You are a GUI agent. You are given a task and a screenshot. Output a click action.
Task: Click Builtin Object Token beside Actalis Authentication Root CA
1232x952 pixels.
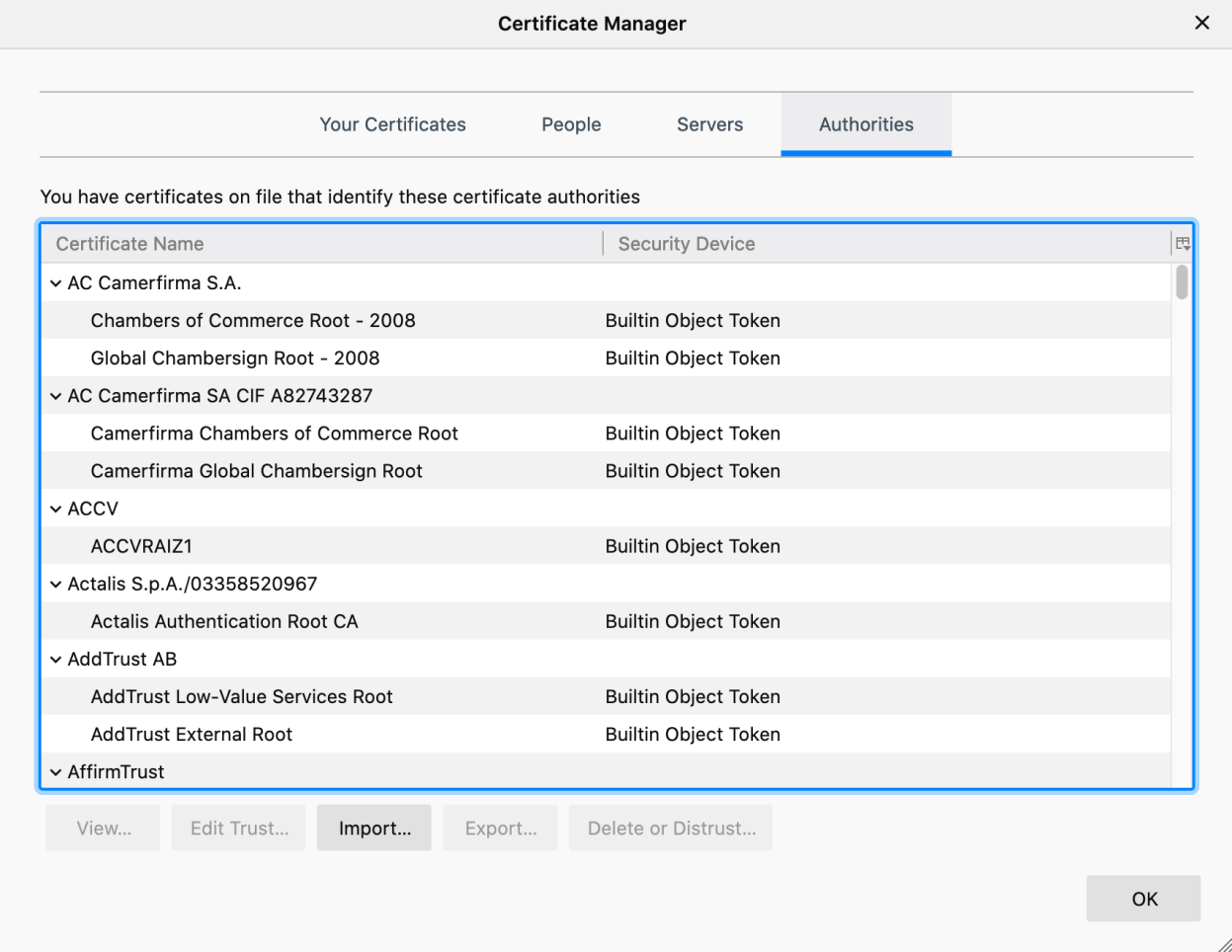[693, 621]
